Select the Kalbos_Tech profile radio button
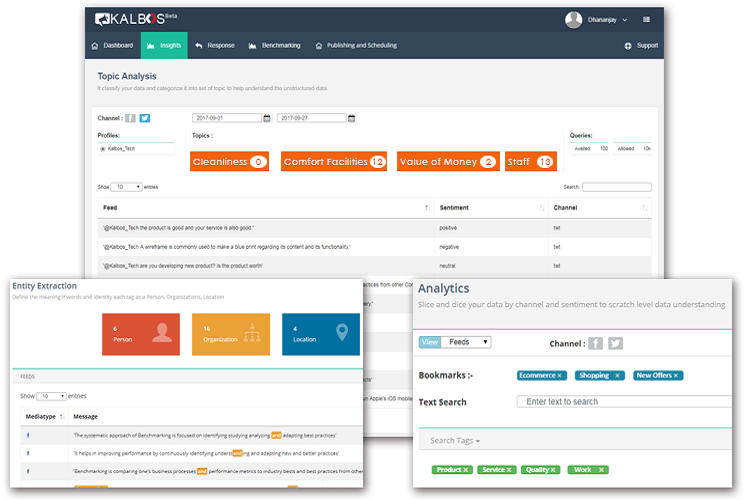 [103, 149]
